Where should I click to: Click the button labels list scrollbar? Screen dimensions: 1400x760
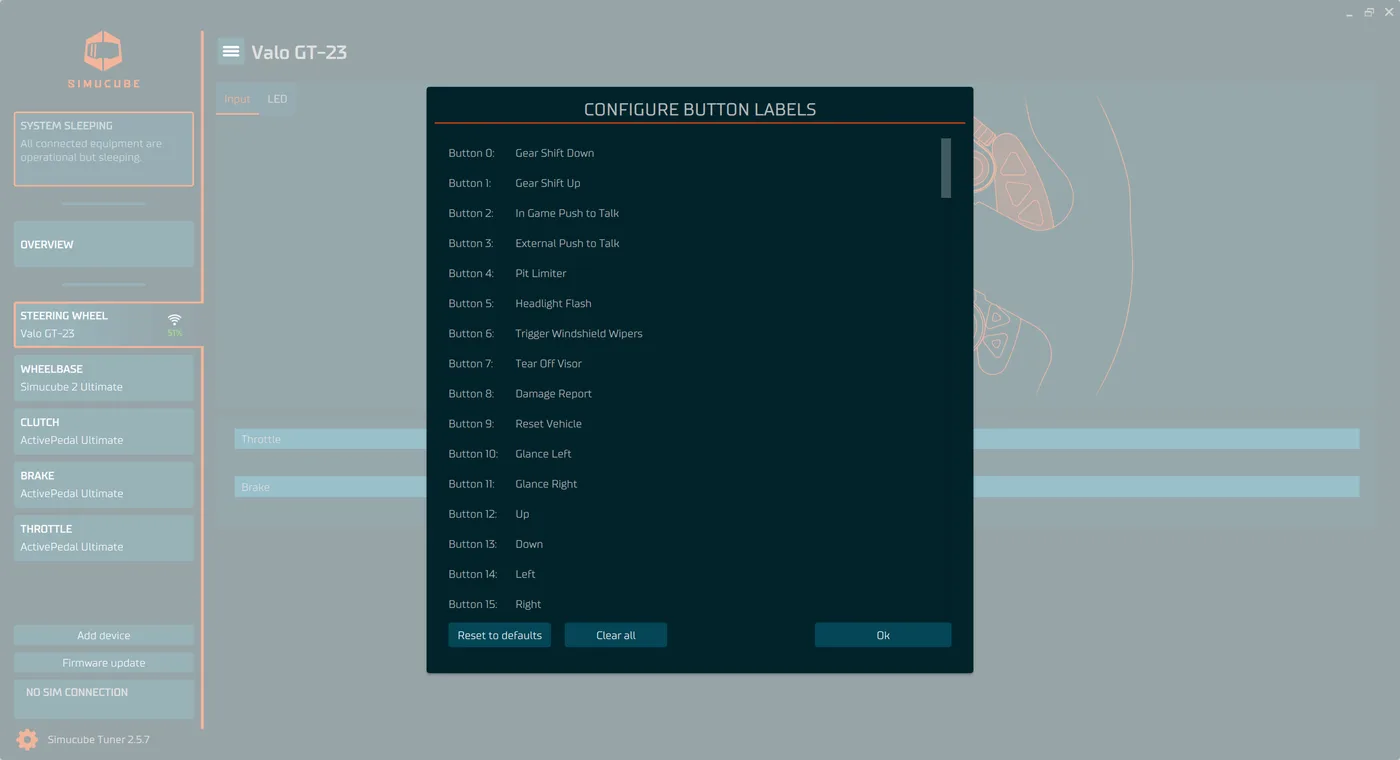click(x=946, y=168)
